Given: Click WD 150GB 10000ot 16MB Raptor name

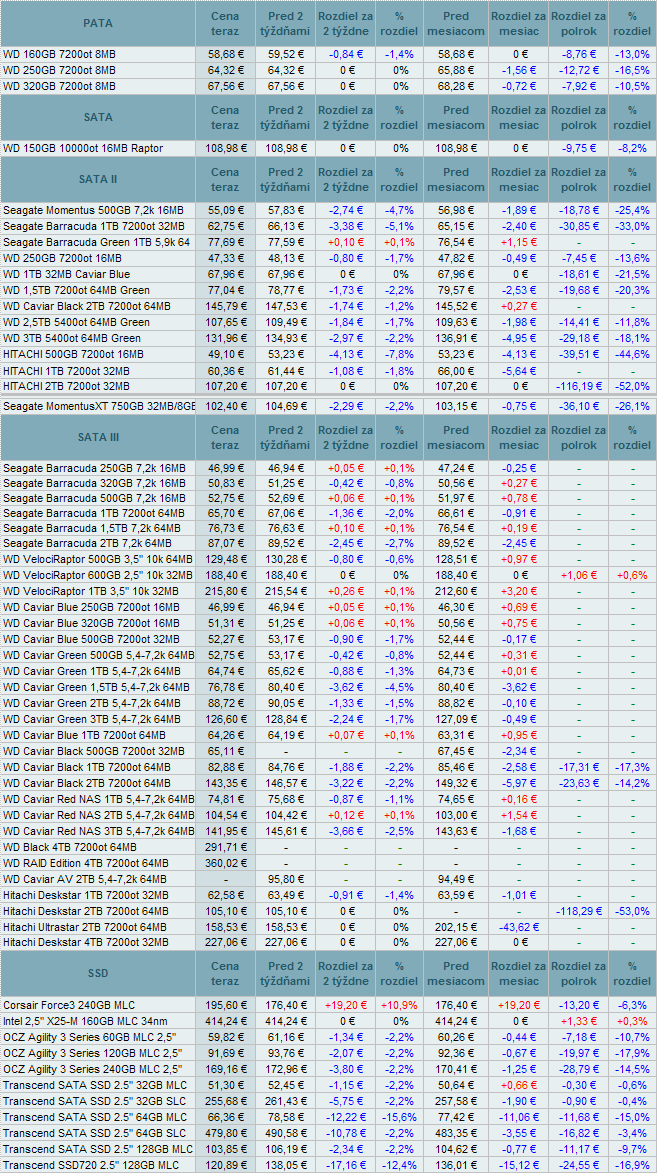Looking at the screenshot, I should point(83,148).
